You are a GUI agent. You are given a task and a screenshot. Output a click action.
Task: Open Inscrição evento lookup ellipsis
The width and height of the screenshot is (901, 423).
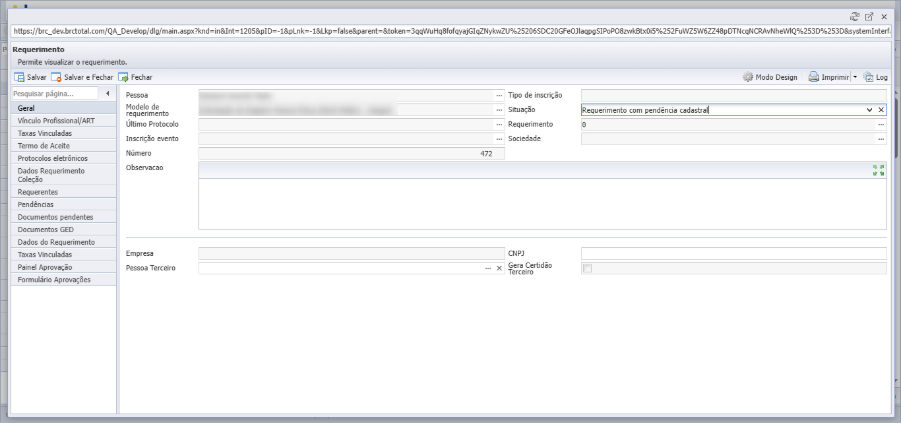pyautogui.click(x=499, y=139)
